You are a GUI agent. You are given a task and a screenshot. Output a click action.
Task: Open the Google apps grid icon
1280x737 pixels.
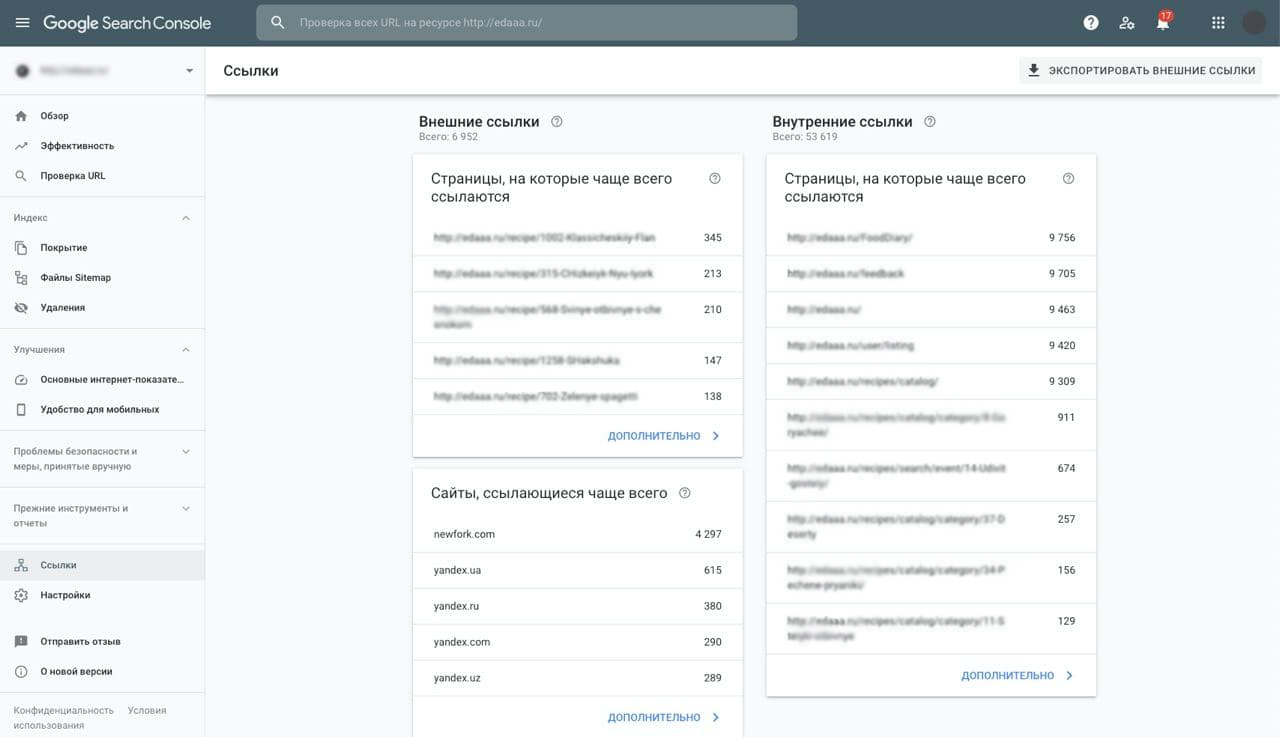pos(1218,23)
